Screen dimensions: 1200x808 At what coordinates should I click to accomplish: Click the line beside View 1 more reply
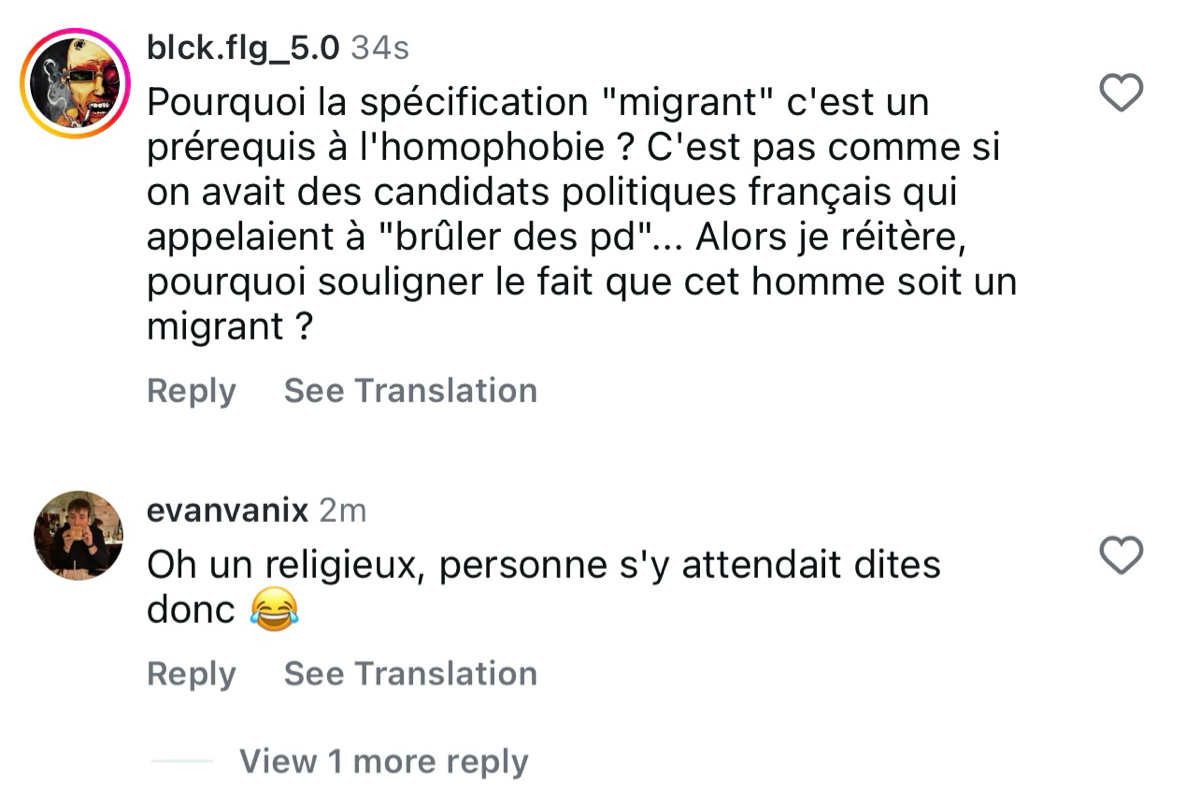click(181, 762)
